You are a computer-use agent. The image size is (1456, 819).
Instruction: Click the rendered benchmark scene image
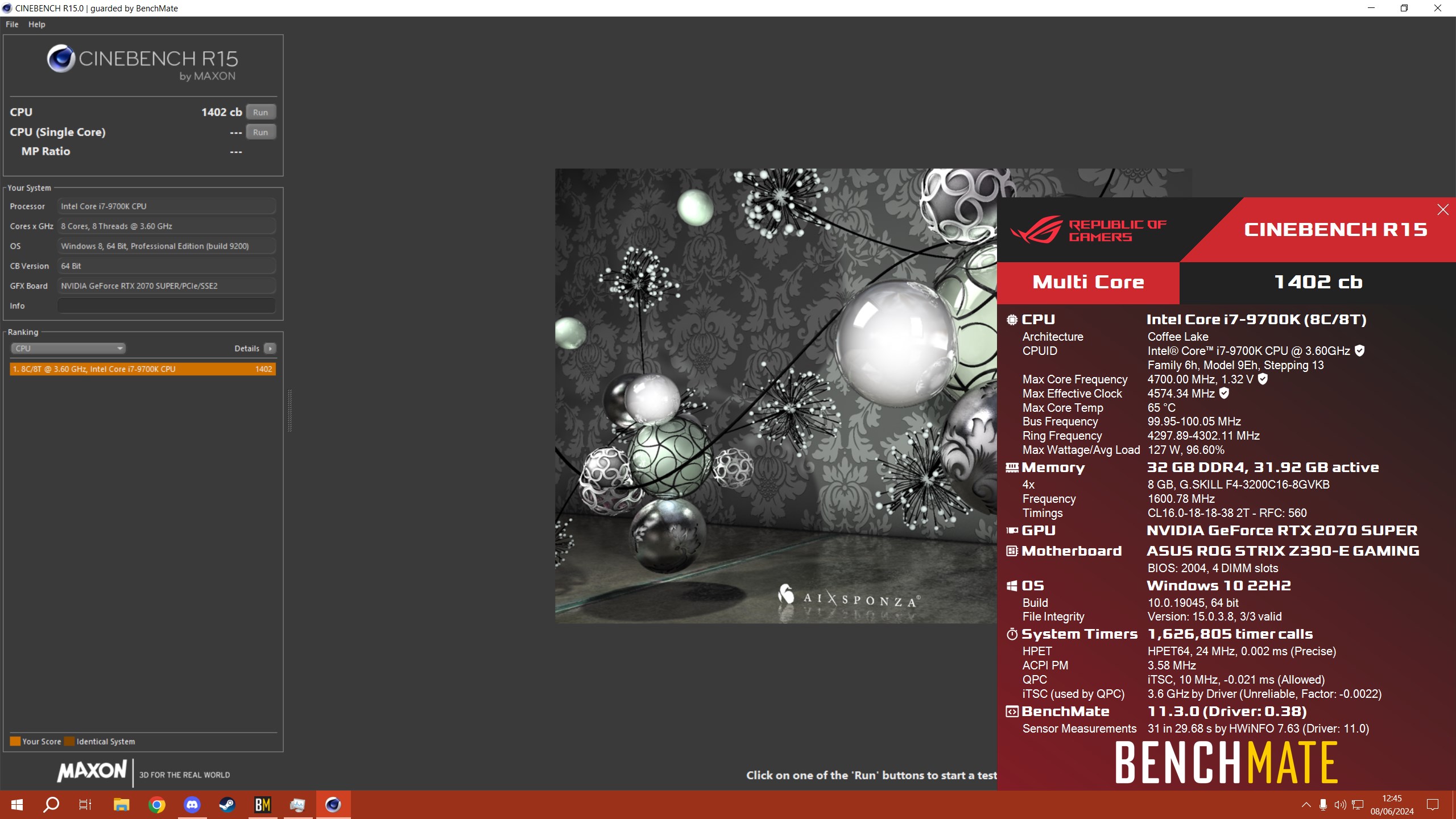[776, 395]
